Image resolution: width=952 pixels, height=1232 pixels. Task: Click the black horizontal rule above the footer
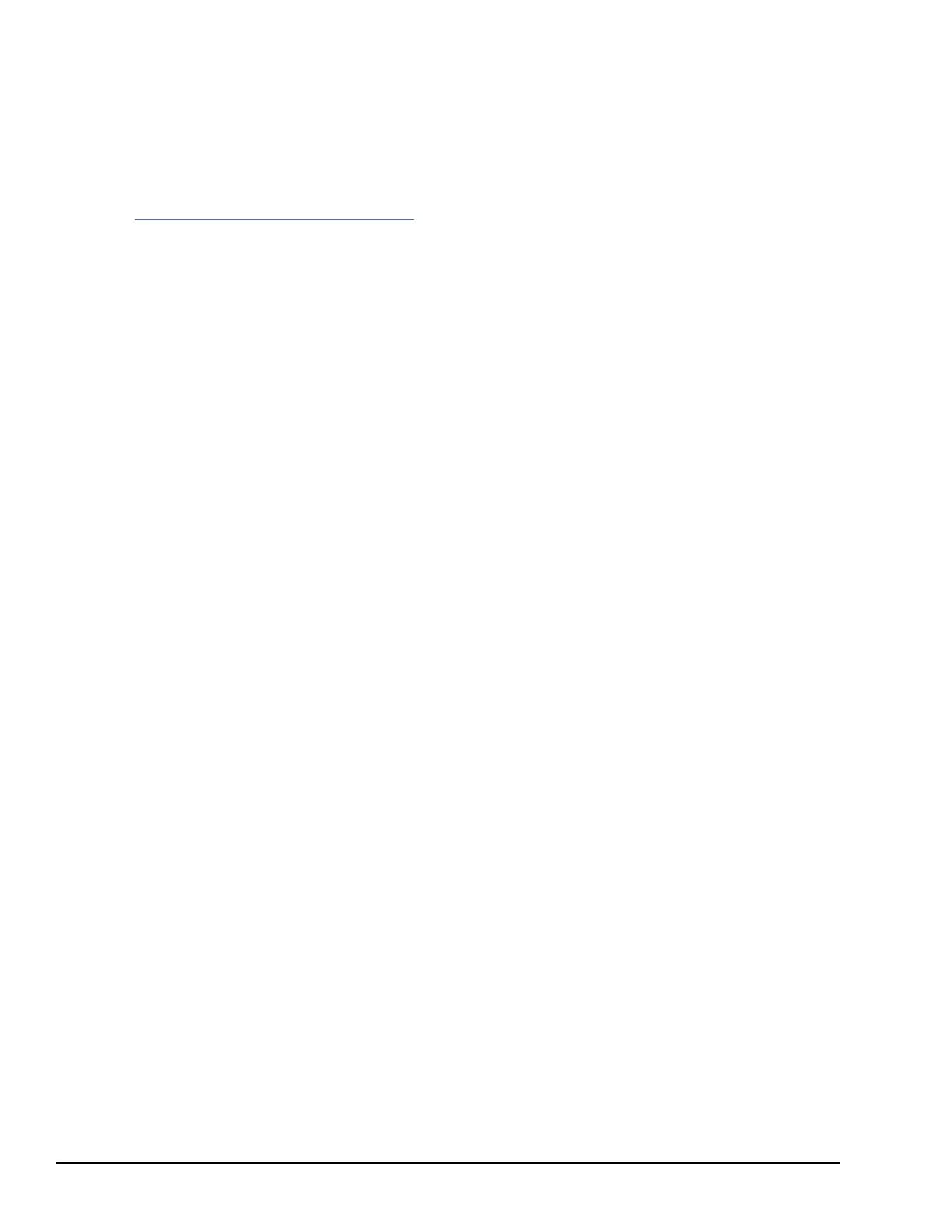pos(448,1163)
